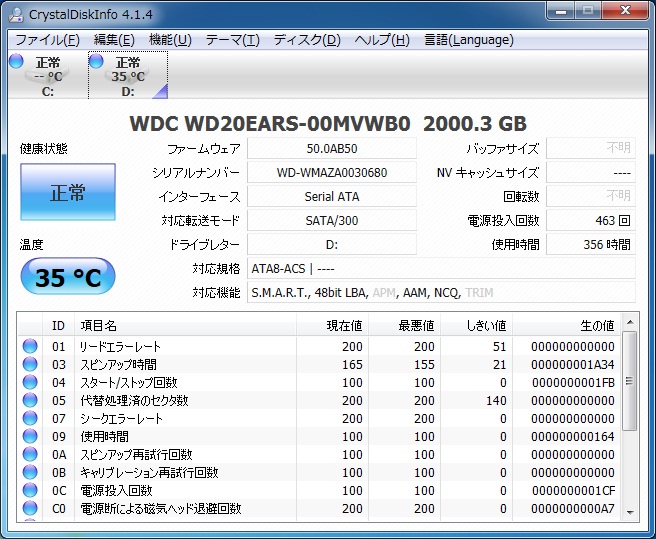Click the power-on count 463 回 field
Viewport: 656px width, 539px height.
click(591, 221)
